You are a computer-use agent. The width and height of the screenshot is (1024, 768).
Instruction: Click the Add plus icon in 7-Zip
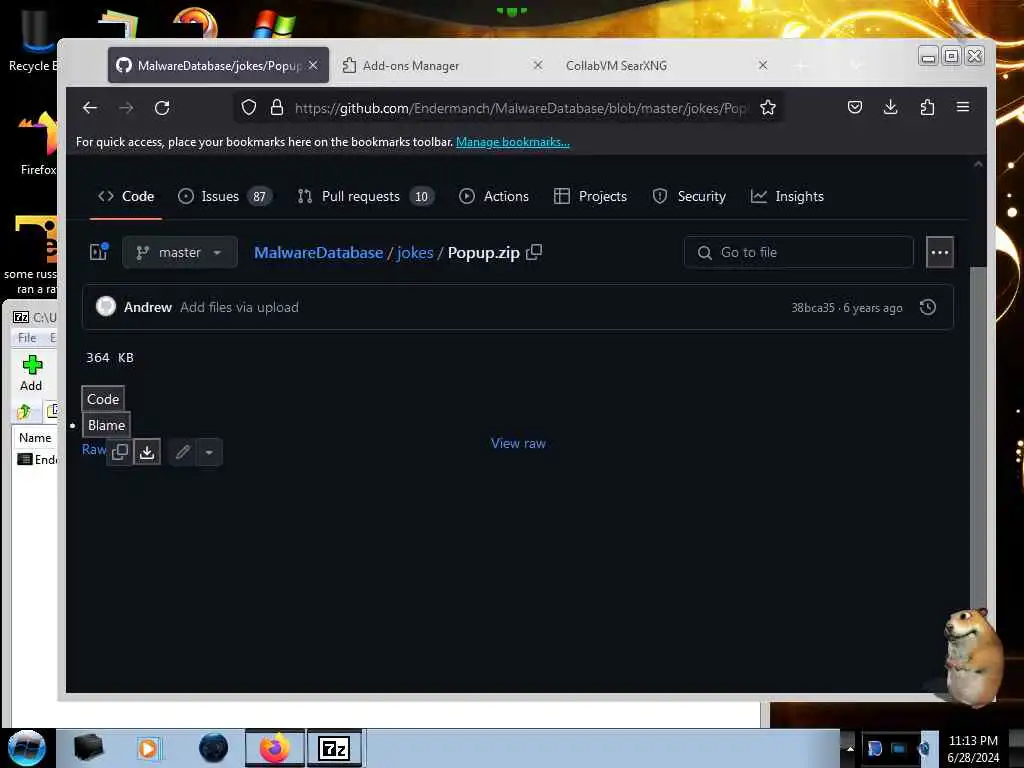(x=31, y=373)
